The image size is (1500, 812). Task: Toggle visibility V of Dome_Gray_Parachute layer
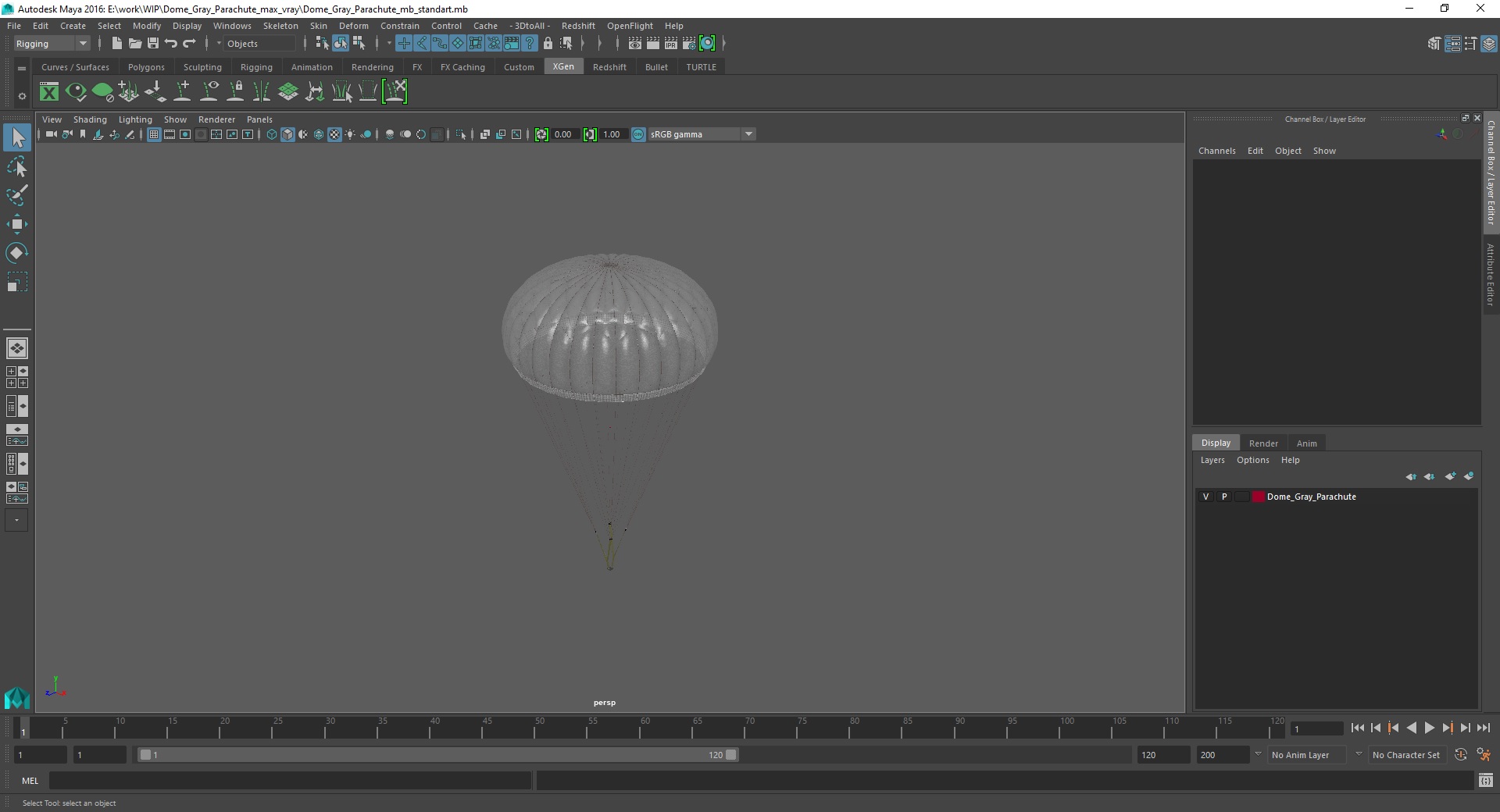[x=1205, y=497]
